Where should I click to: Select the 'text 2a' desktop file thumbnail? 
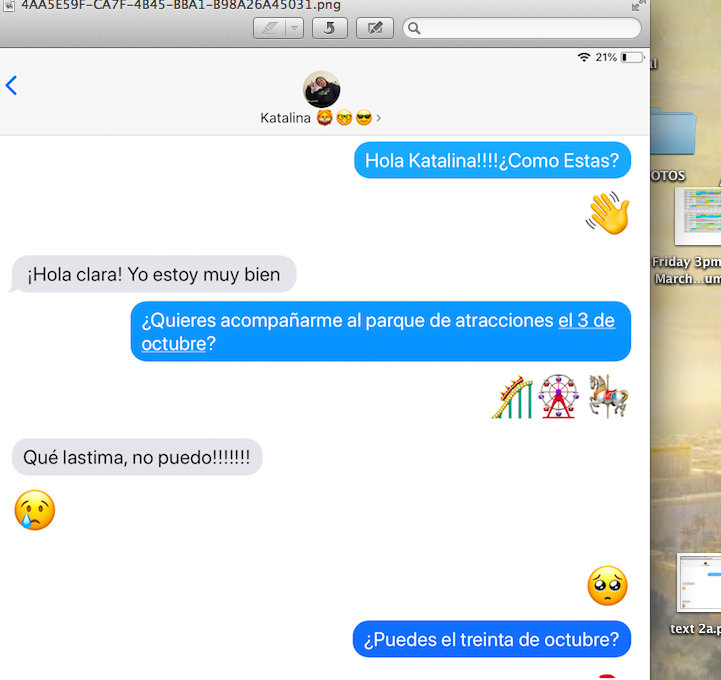pos(699,583)
